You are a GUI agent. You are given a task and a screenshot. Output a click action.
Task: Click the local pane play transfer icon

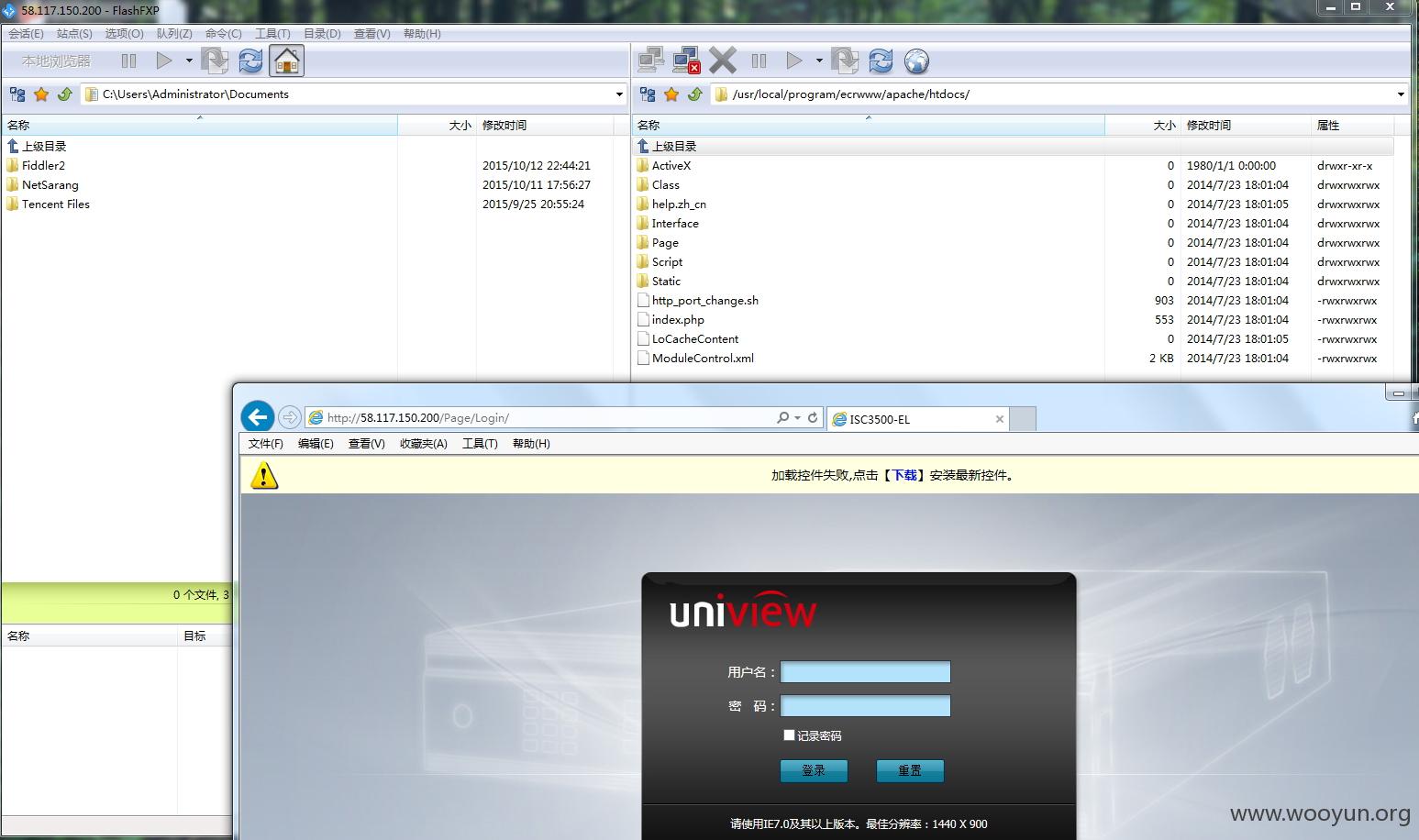coord(164,61)
